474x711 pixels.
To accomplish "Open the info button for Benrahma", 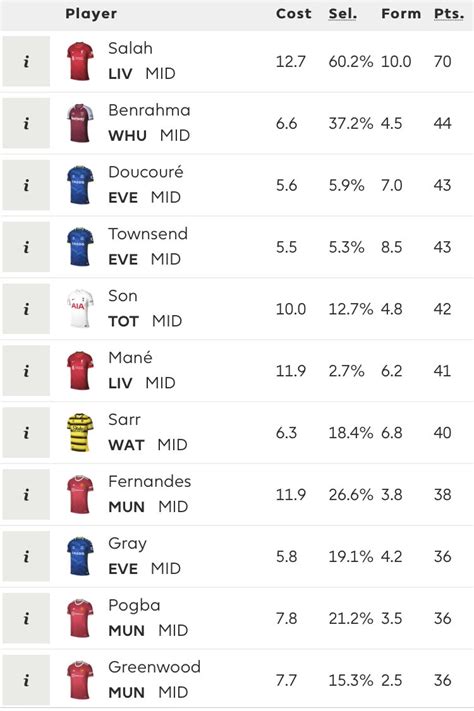I will click(26, 123).
